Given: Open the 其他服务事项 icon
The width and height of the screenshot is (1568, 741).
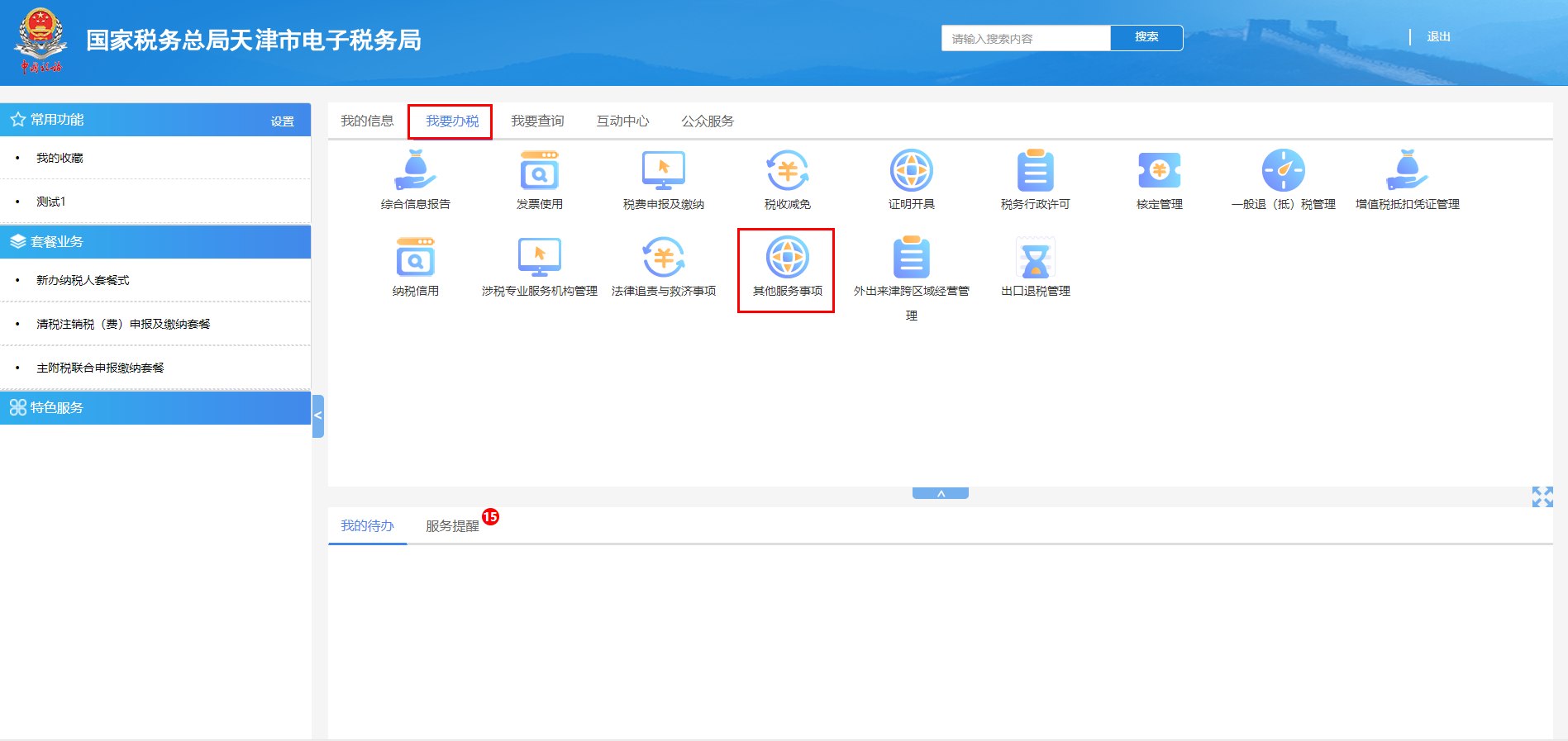Looking at the screenshot, I should [x=787, y=258].
